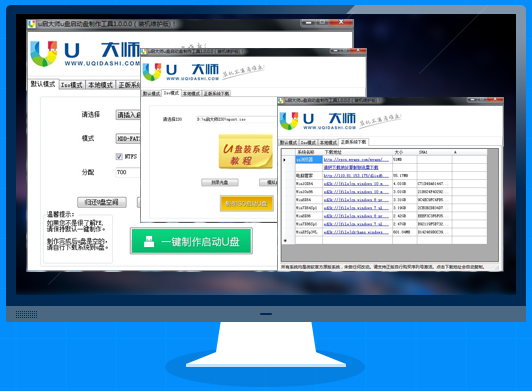Click the 601.04MB size cell
The height and width of the screenshot is (391, 532).
coord(404,232)
